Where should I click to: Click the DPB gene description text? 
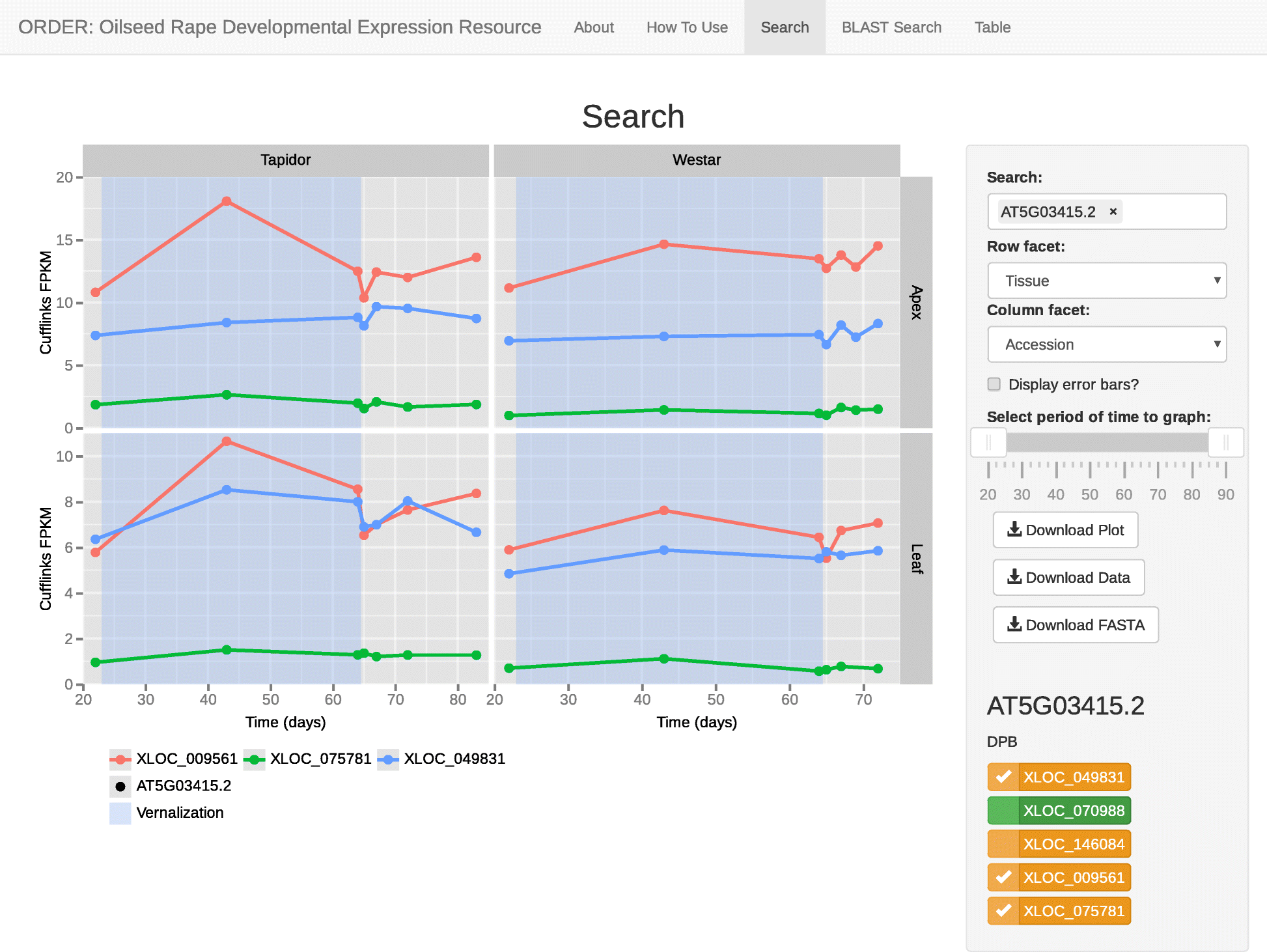click(1002, 742)
